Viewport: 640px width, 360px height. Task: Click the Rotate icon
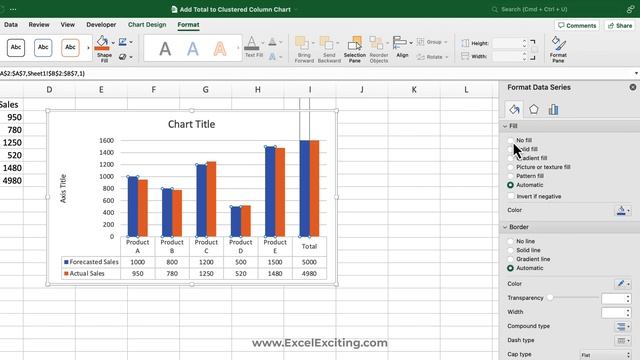coord(421,57)
